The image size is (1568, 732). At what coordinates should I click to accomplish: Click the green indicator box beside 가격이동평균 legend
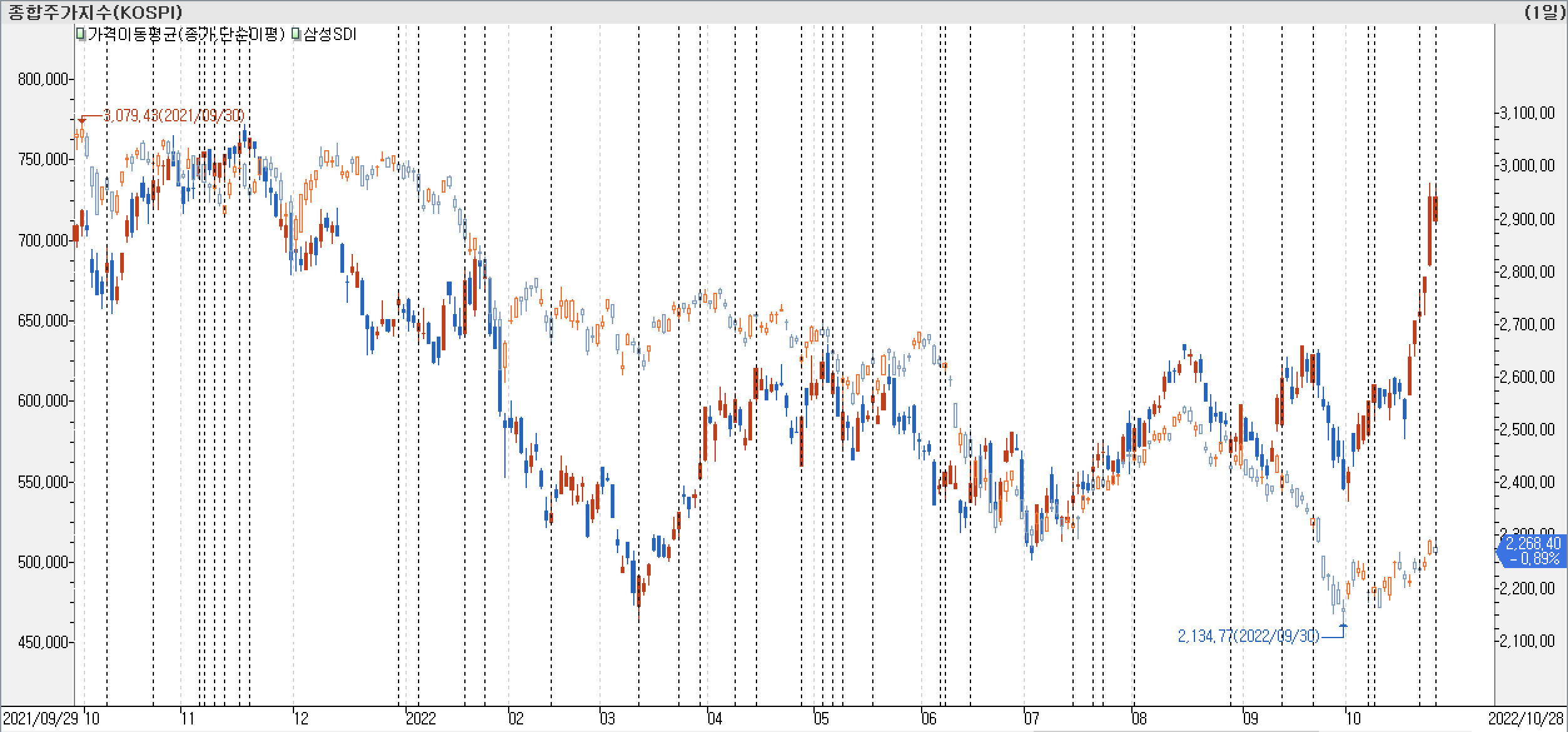(x=80, y=34)
